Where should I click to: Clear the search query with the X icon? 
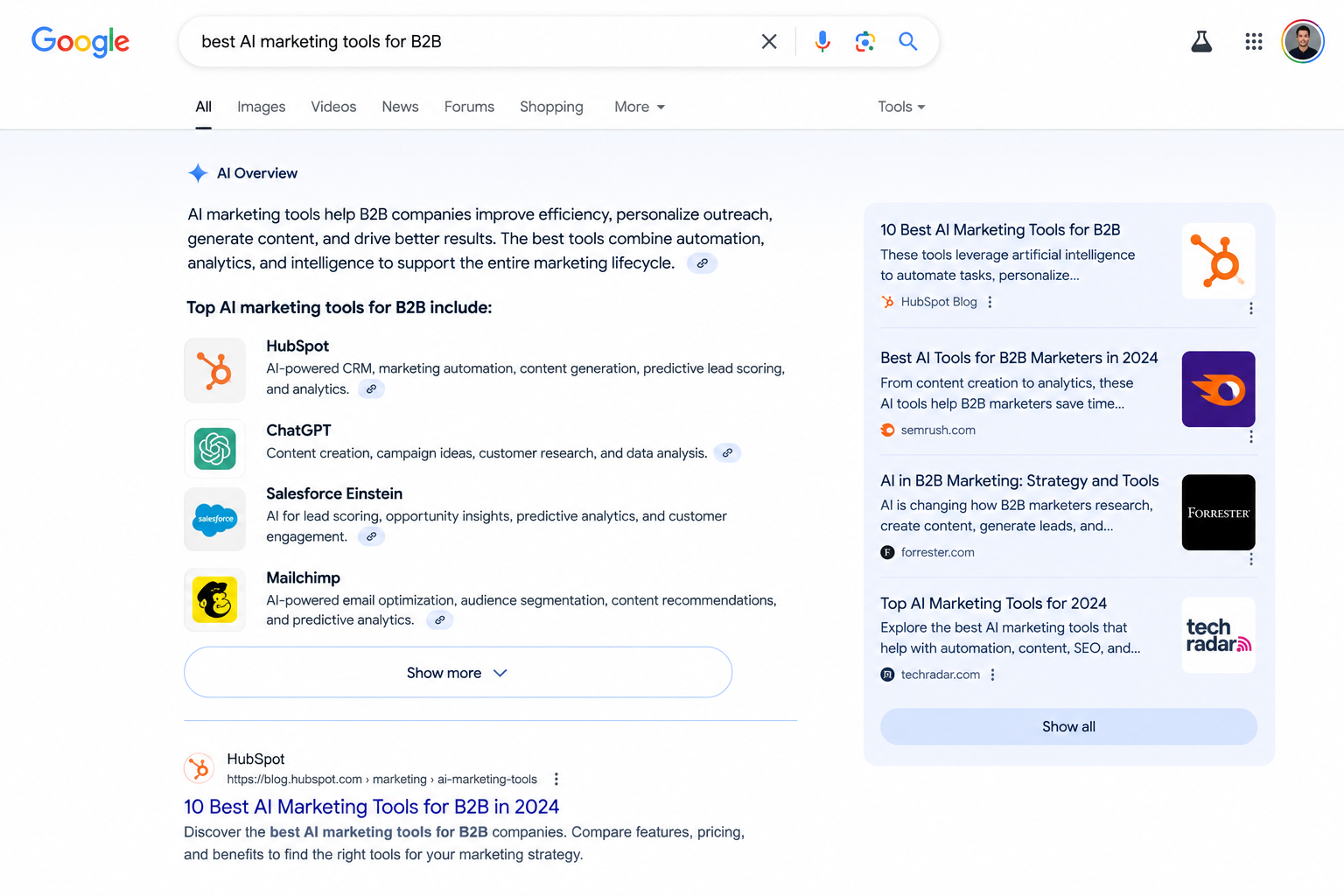click(x=769, y=41)
